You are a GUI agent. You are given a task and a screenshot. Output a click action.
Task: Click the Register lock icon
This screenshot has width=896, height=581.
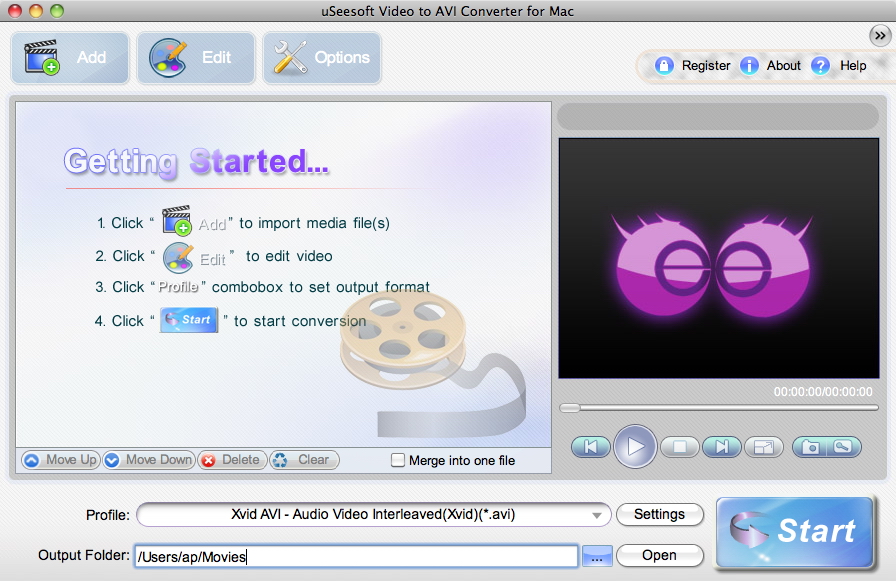(663, 66)
